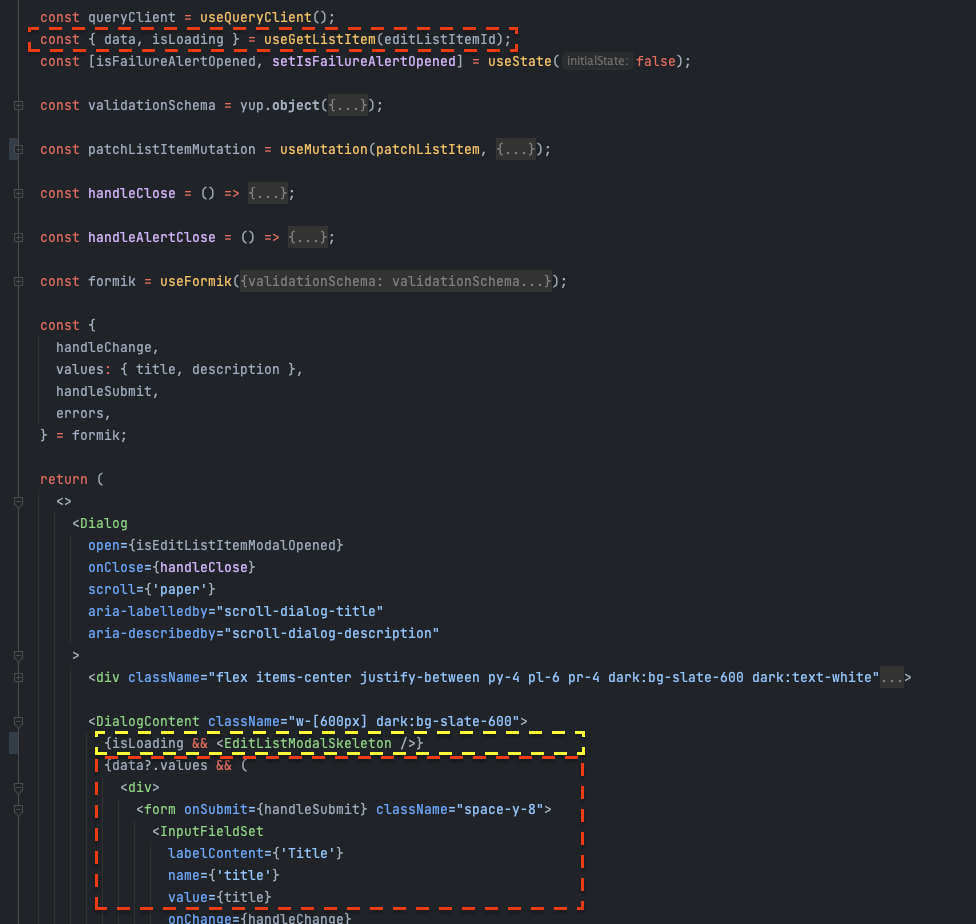Click the gutter fold icon for handleAlertClose

pyautogui.click(x=18, y=237)
